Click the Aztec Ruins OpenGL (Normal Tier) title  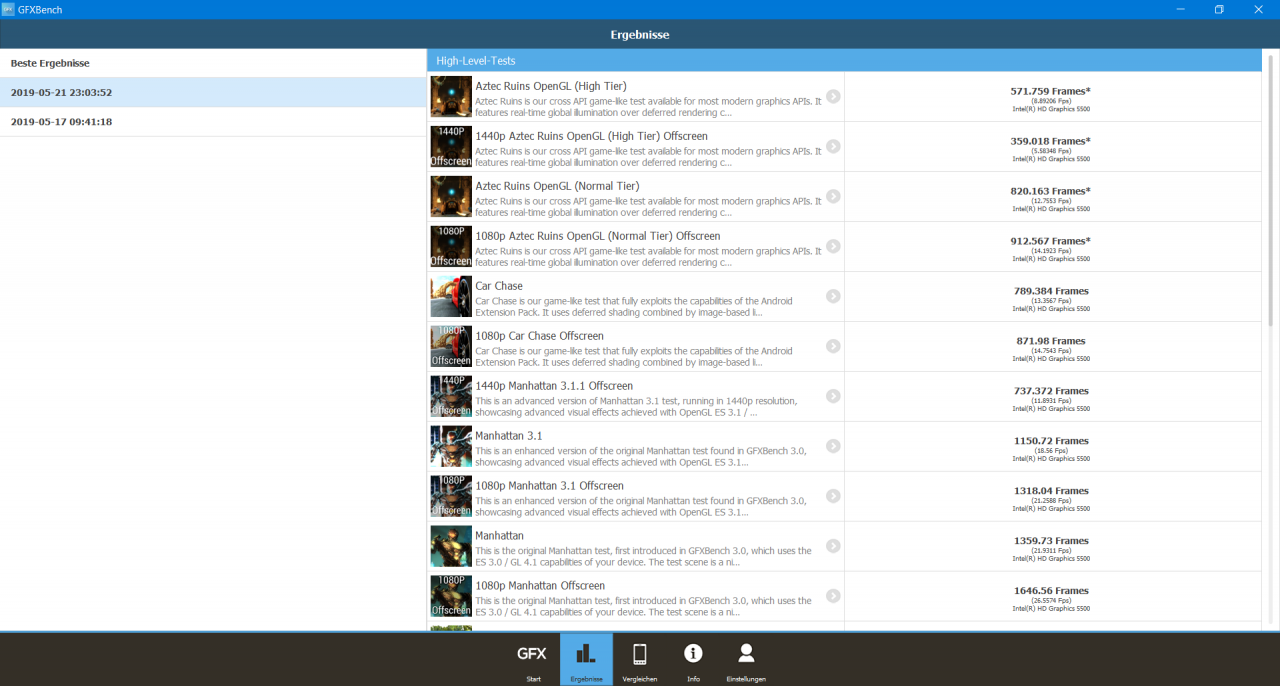pyautogui.click(x=557, y=186)
